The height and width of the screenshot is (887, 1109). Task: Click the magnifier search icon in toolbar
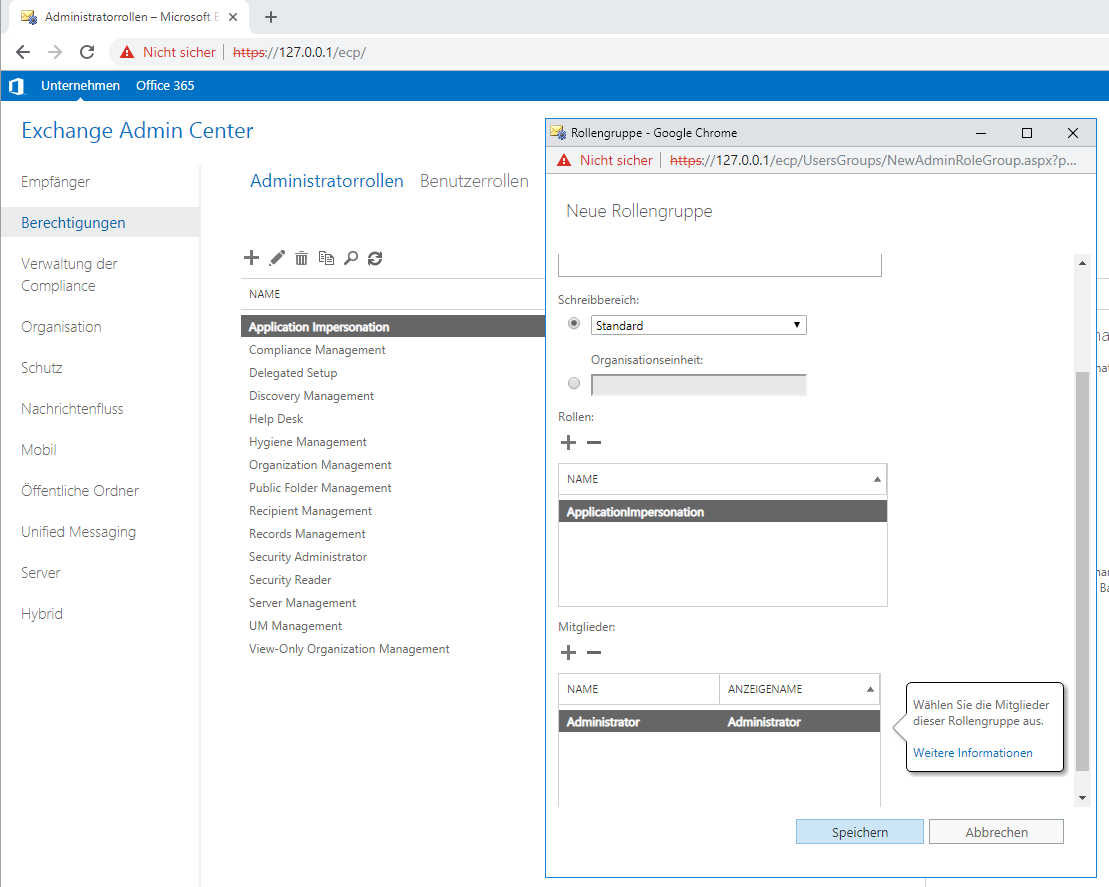coord(350,258)
